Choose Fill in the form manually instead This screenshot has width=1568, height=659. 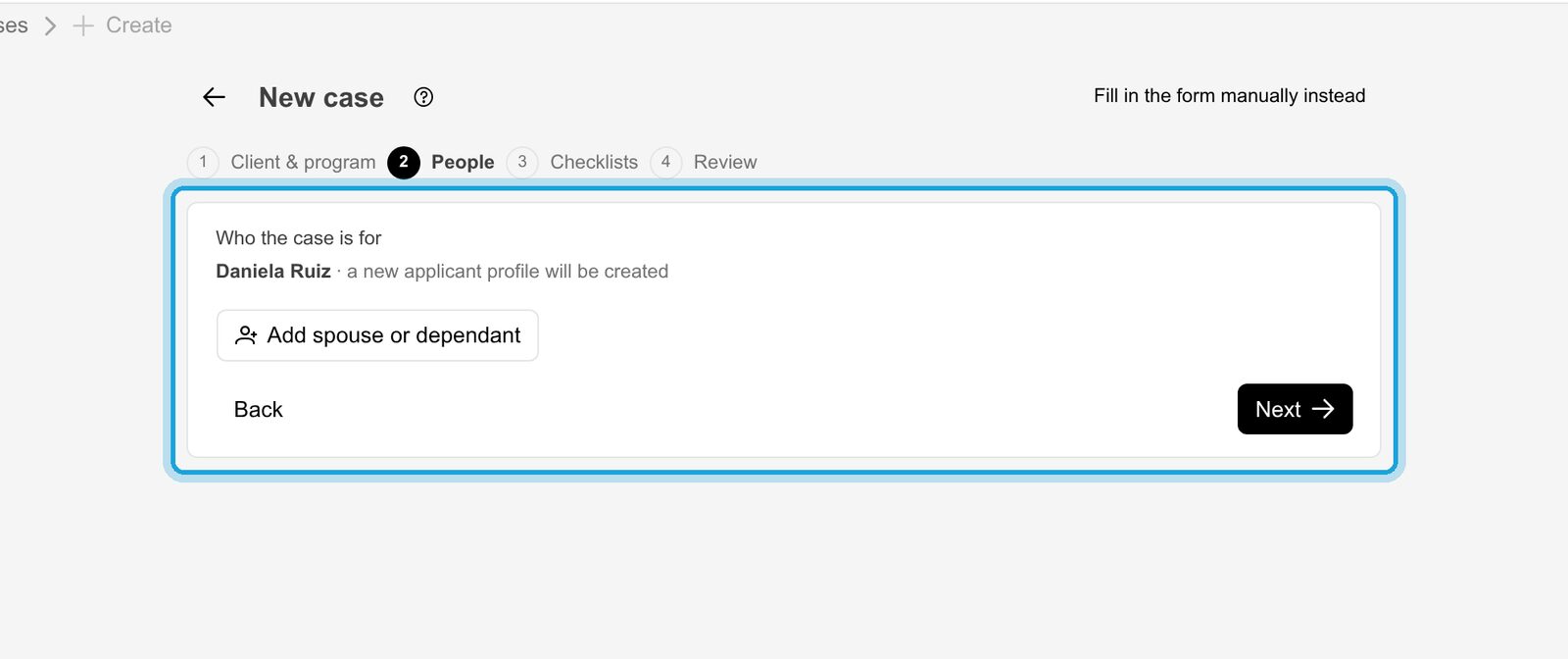(x=1229, y=95)
